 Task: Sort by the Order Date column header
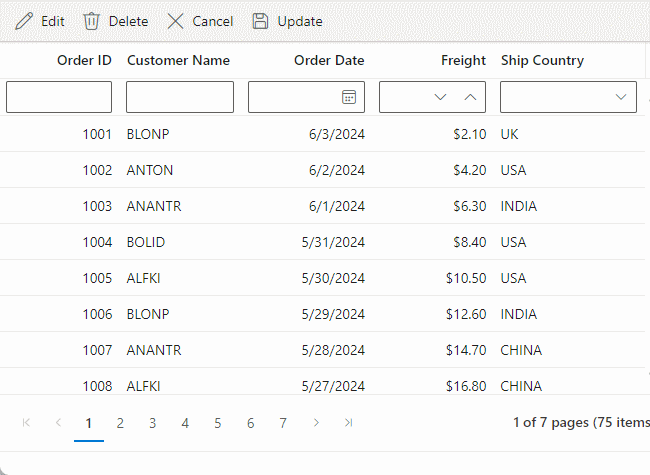coord(329,61)
